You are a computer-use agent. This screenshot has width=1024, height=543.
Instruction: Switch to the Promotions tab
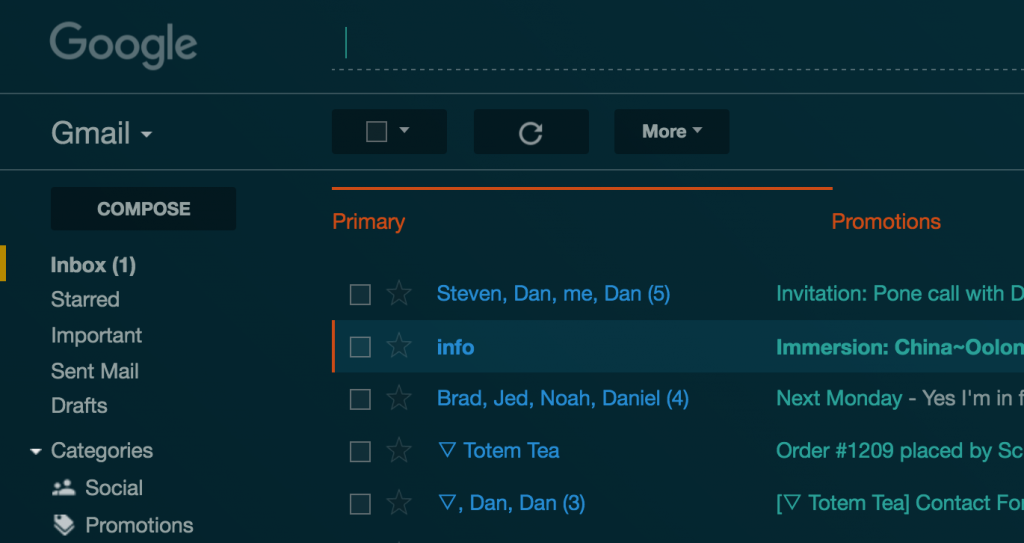click(886, 222)
